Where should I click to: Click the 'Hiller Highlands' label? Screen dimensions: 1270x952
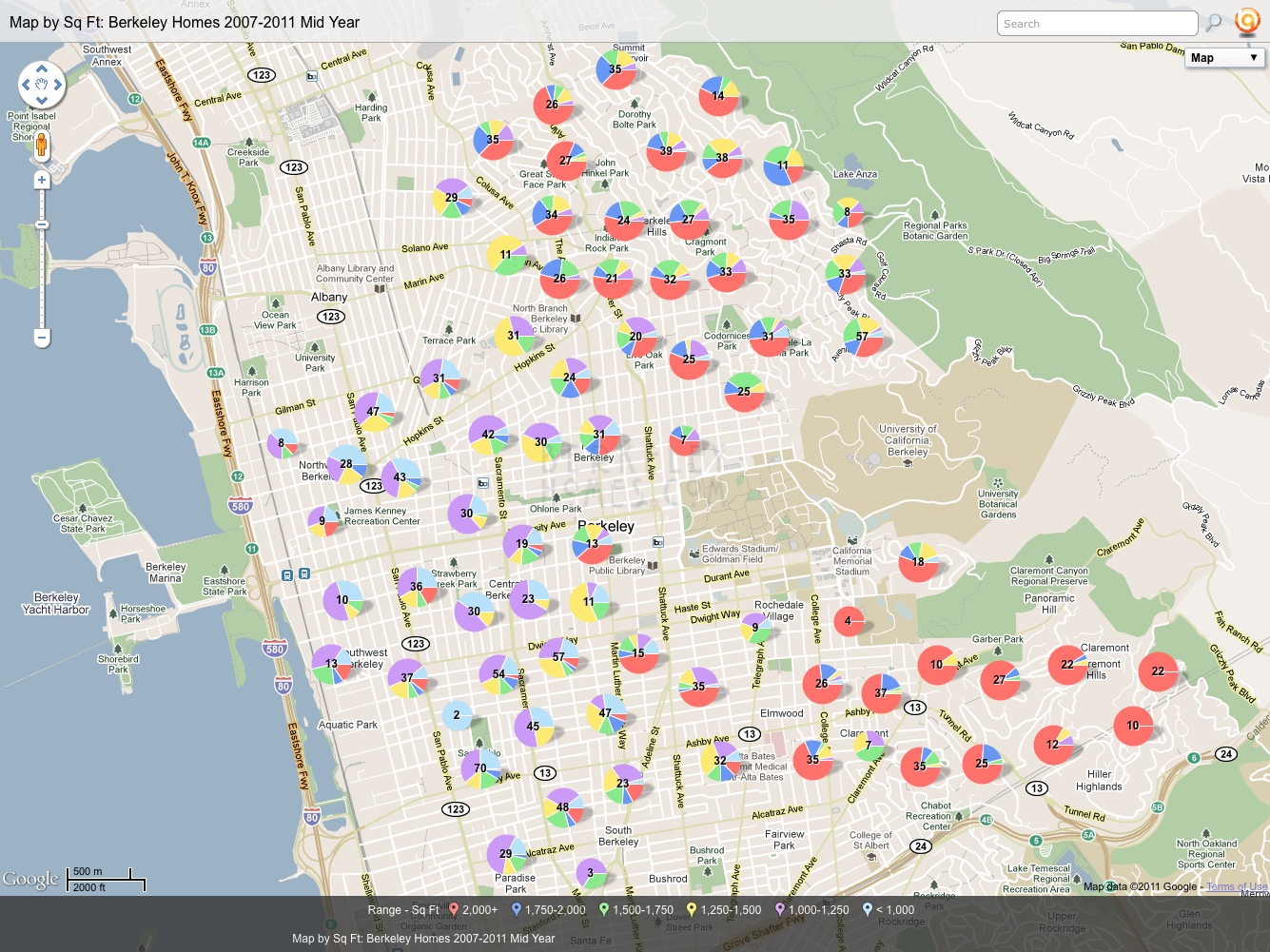[x=1099, y=781]
